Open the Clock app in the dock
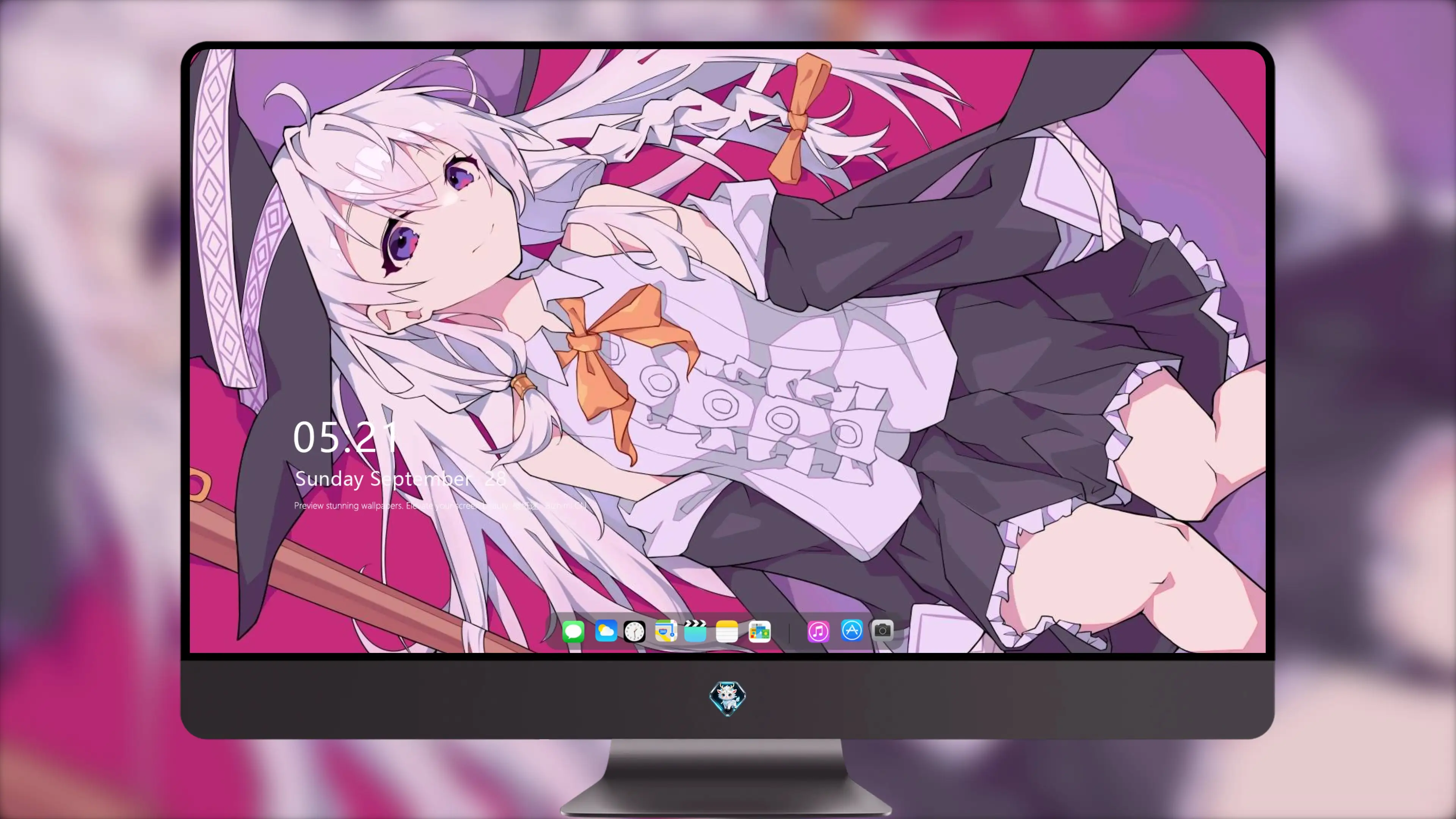Viewport: 1456px width, 819px height. tap(634, 631)
